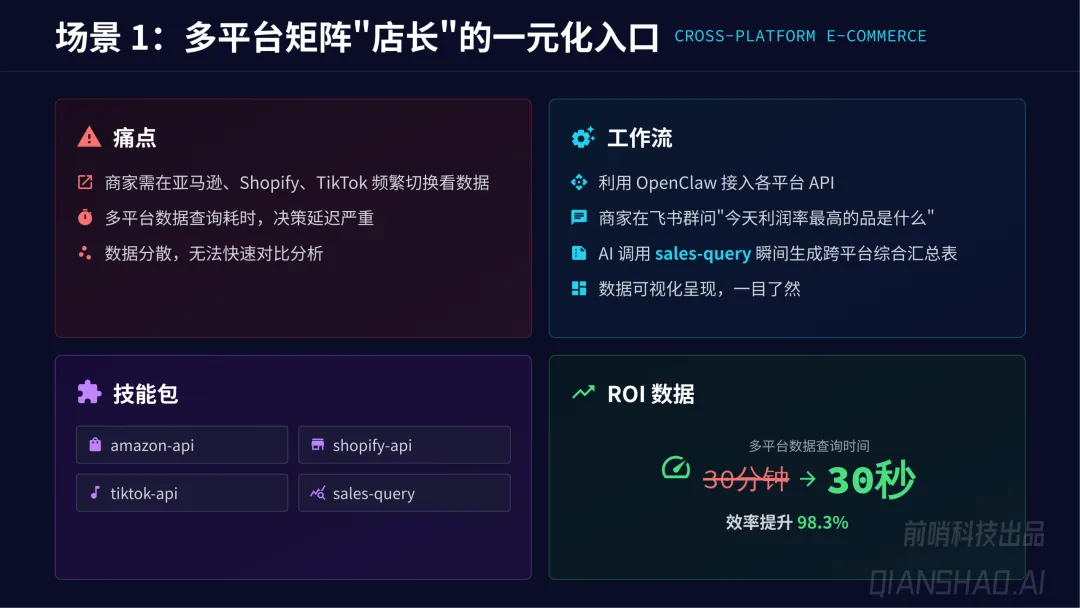Select the tiktok-api skill chip
The width and height of the screenshot is (1080, 608).
tap(182, 493)
